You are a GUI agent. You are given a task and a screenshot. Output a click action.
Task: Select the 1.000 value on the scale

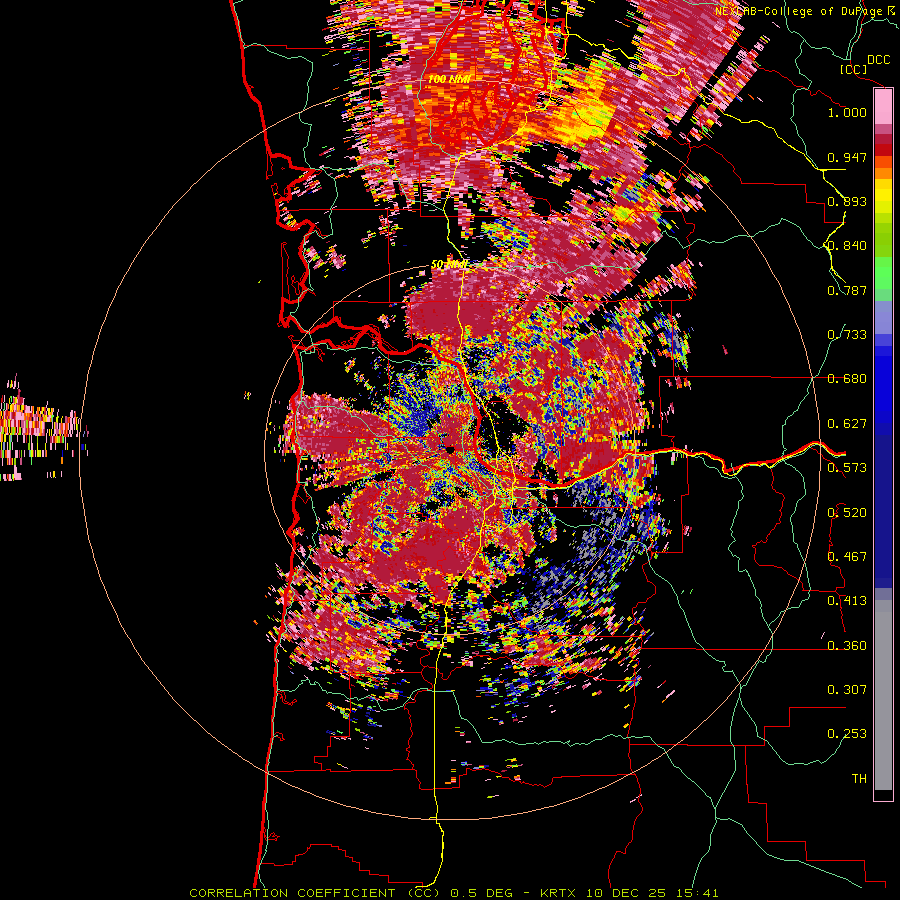(x=847, y=112)
